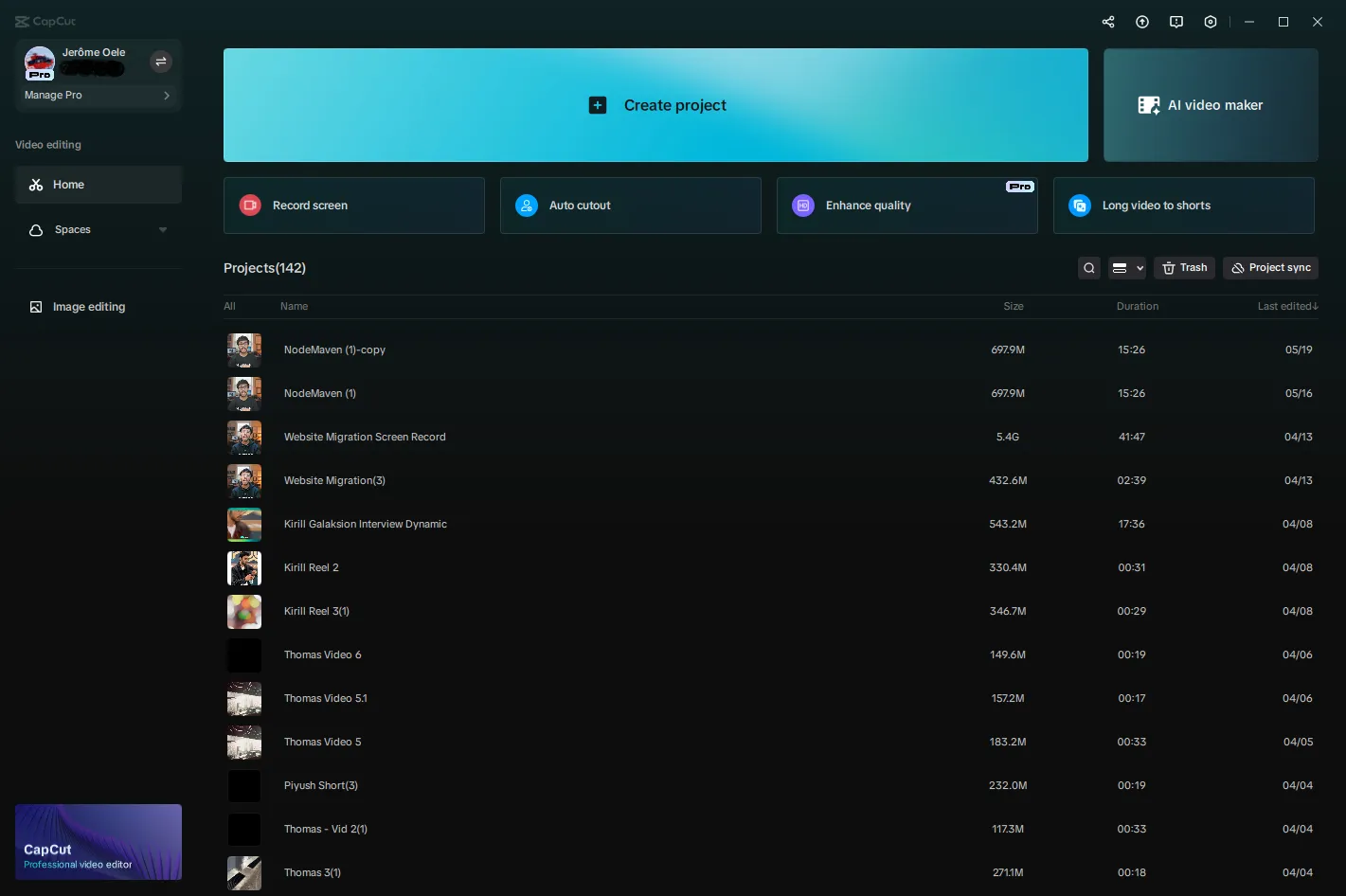
Task: Open the settings hexagon icon in title bar
Action: (1211, 22)
